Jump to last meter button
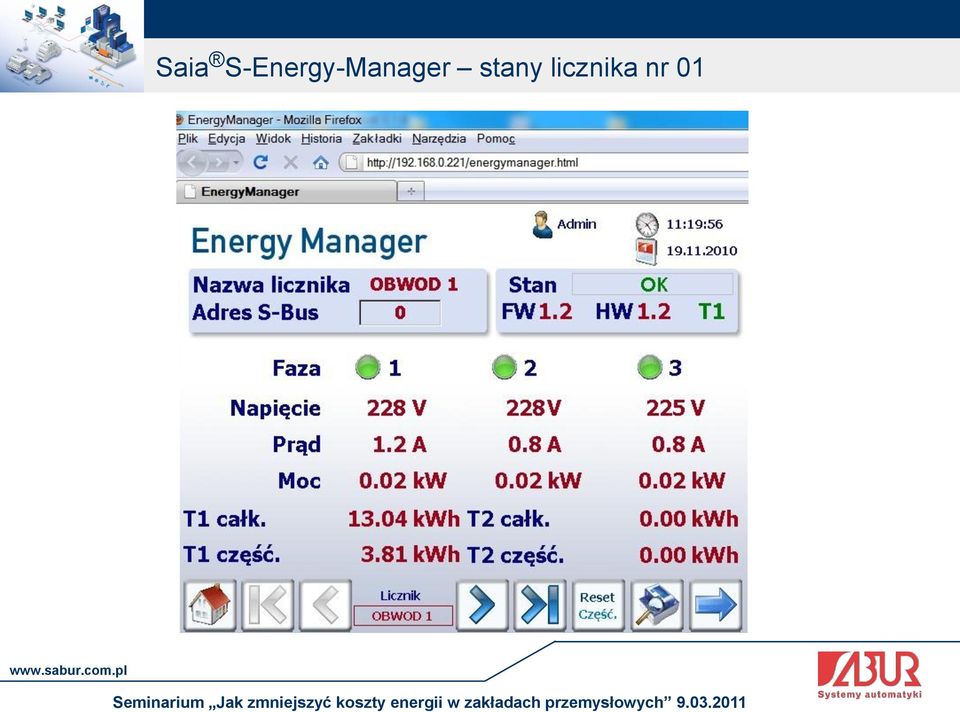This screenshot has width=960, height=712. coord(540,605)
